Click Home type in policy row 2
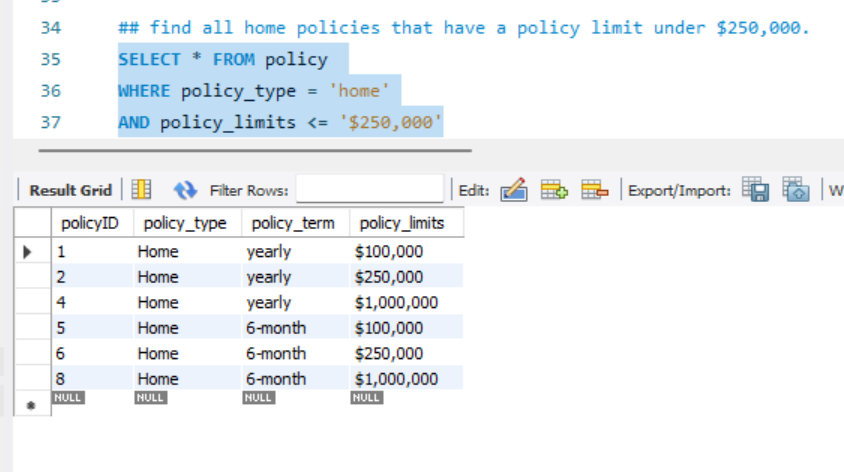This screenshot has width=844, height=472. pyautogui.click(x=187, y=277)
